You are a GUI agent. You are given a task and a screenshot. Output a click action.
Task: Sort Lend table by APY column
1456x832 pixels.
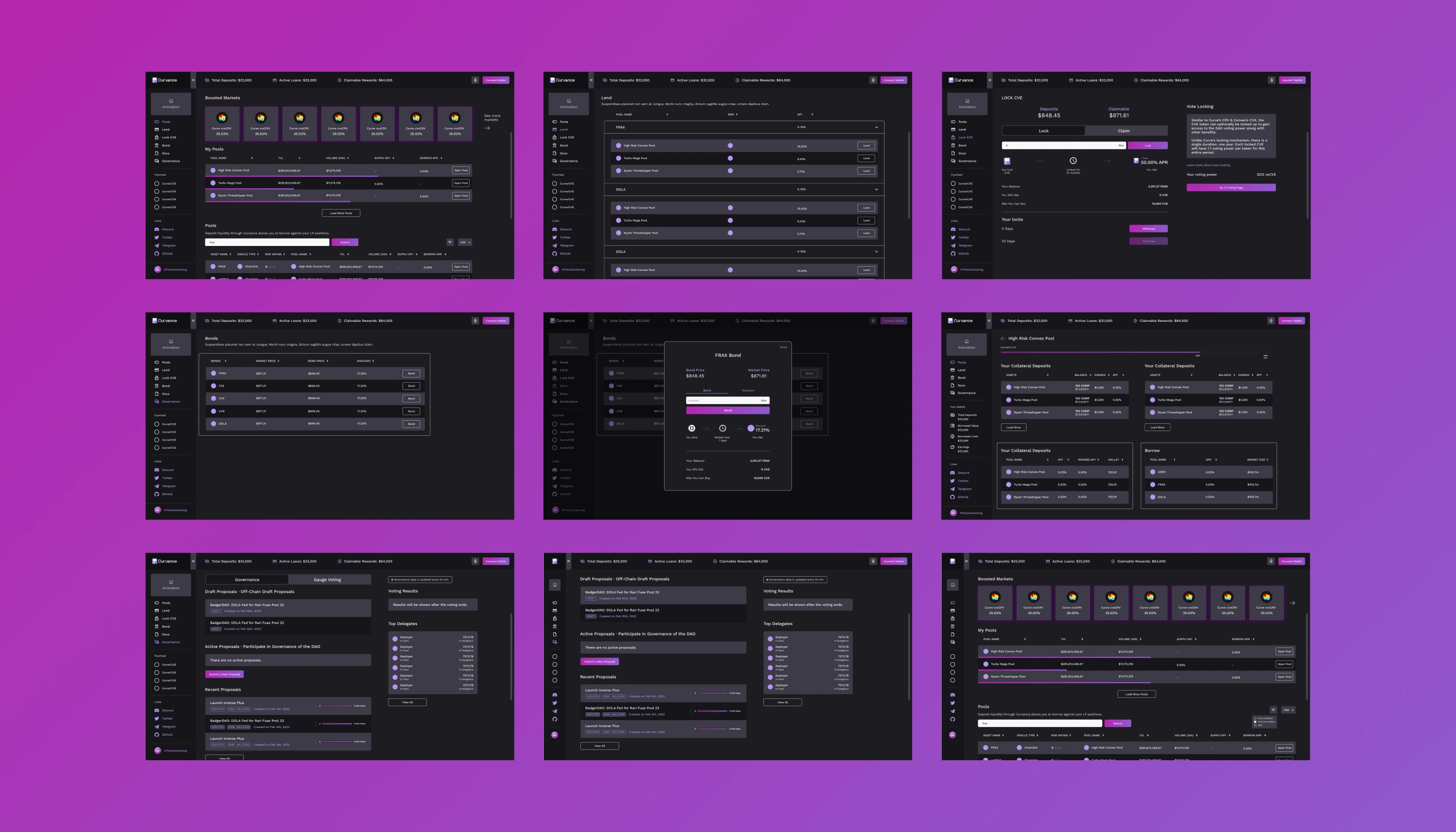805,114
